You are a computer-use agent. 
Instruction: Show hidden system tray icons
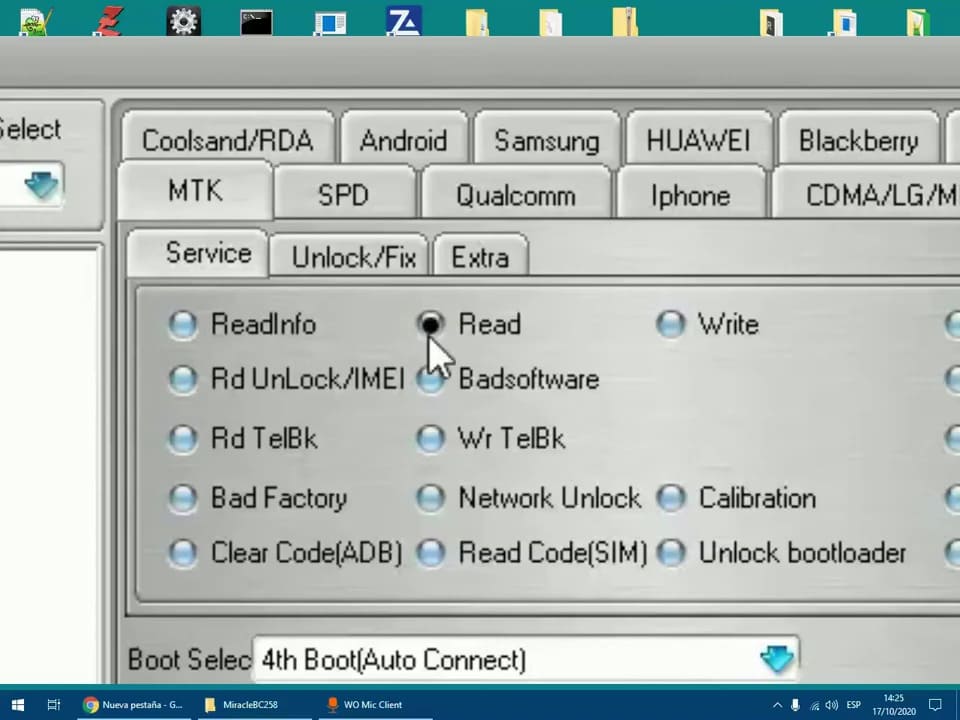778,705
